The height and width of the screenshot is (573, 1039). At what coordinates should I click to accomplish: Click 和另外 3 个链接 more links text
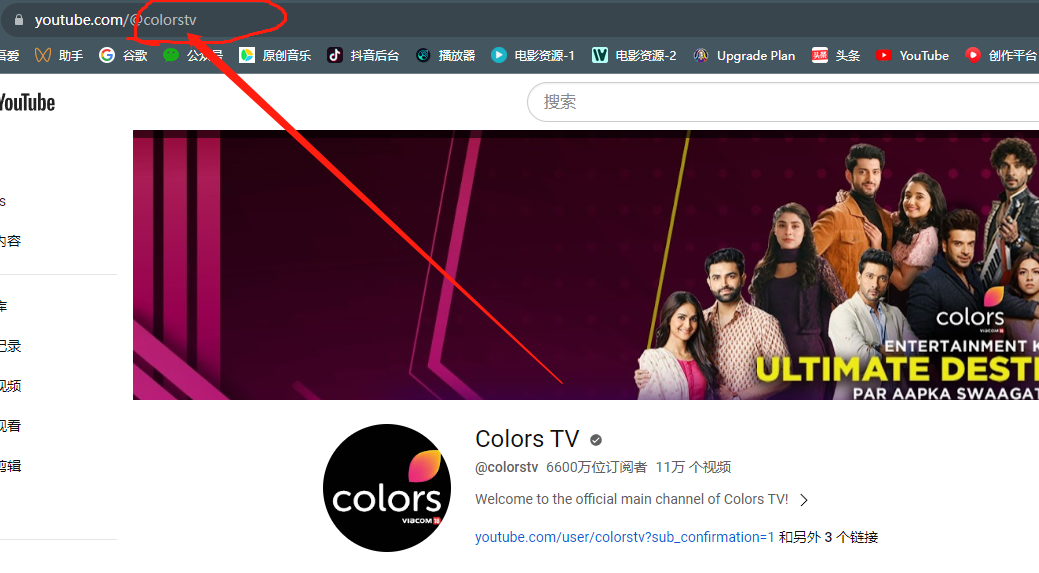828,537
